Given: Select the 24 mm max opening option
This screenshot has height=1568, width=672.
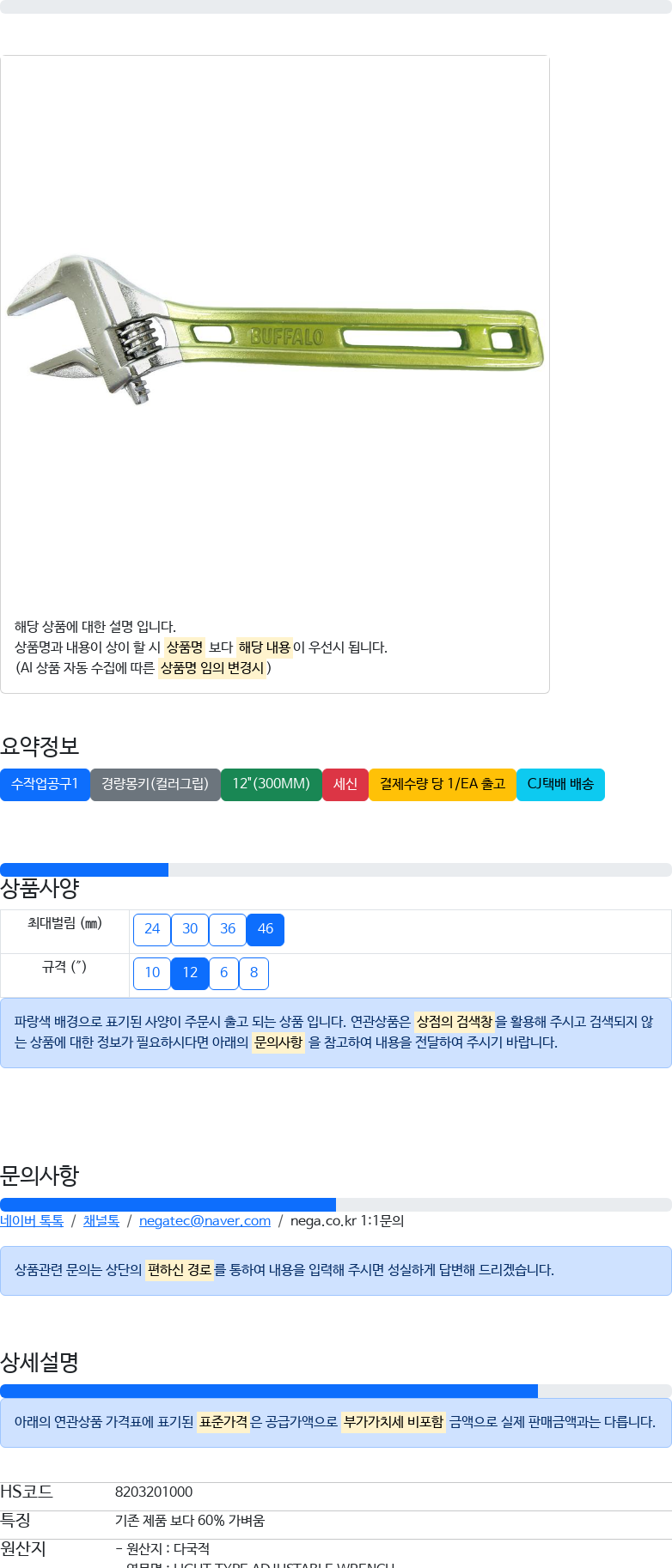Looking at the screenshot, I should click(152, 929).
